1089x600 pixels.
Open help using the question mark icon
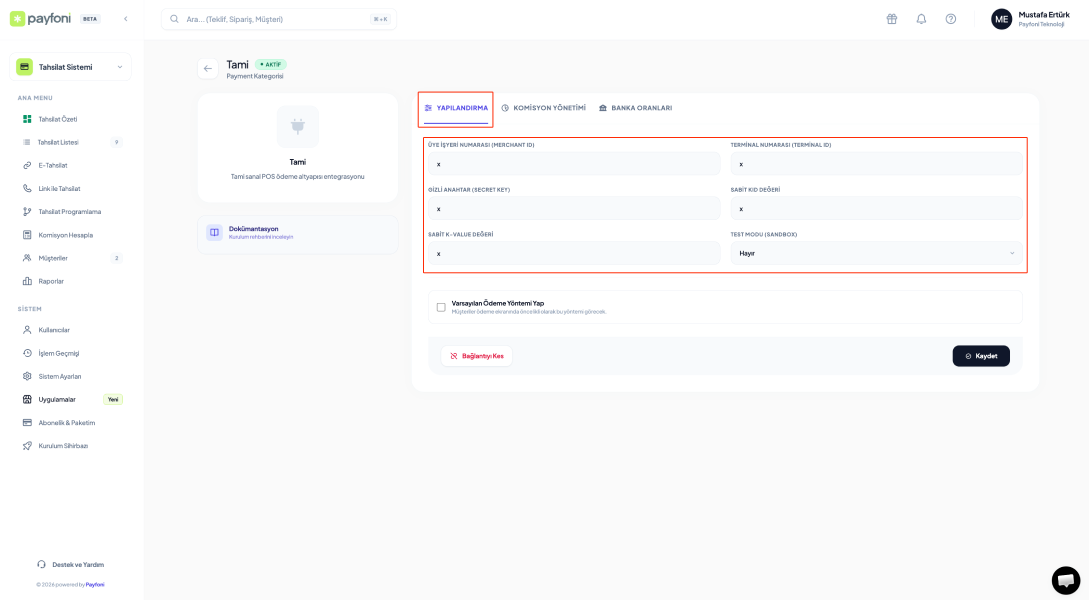[x=950, y=19]
